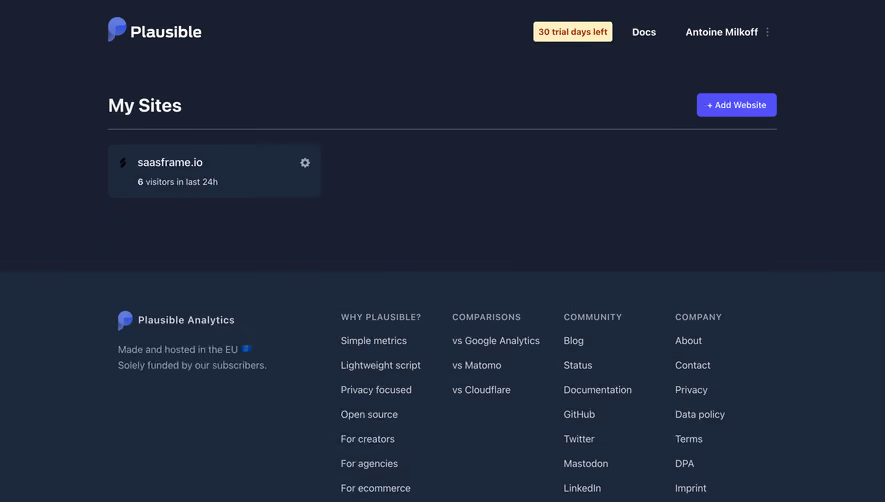
Task: Open the Open source footer link
Action: 369,414
